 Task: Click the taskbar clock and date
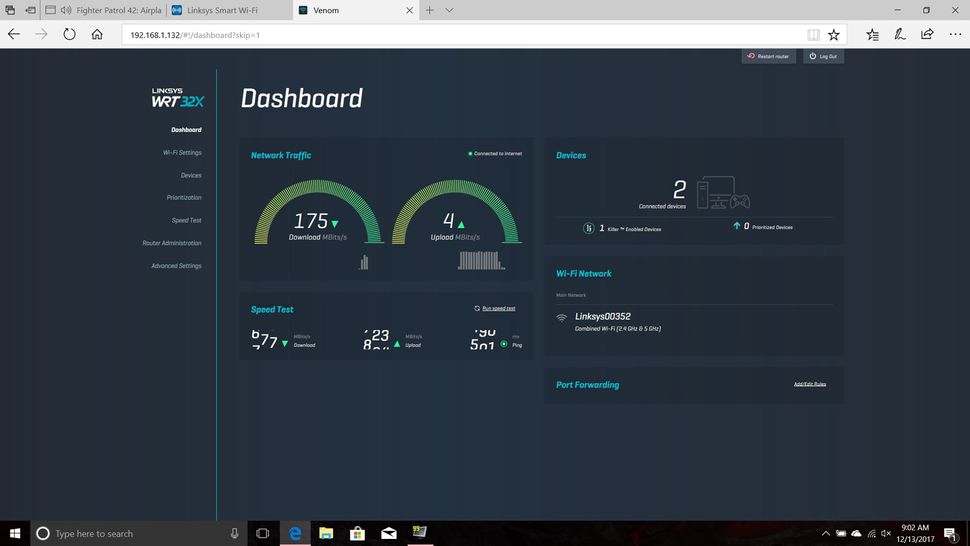pos(915,533)
